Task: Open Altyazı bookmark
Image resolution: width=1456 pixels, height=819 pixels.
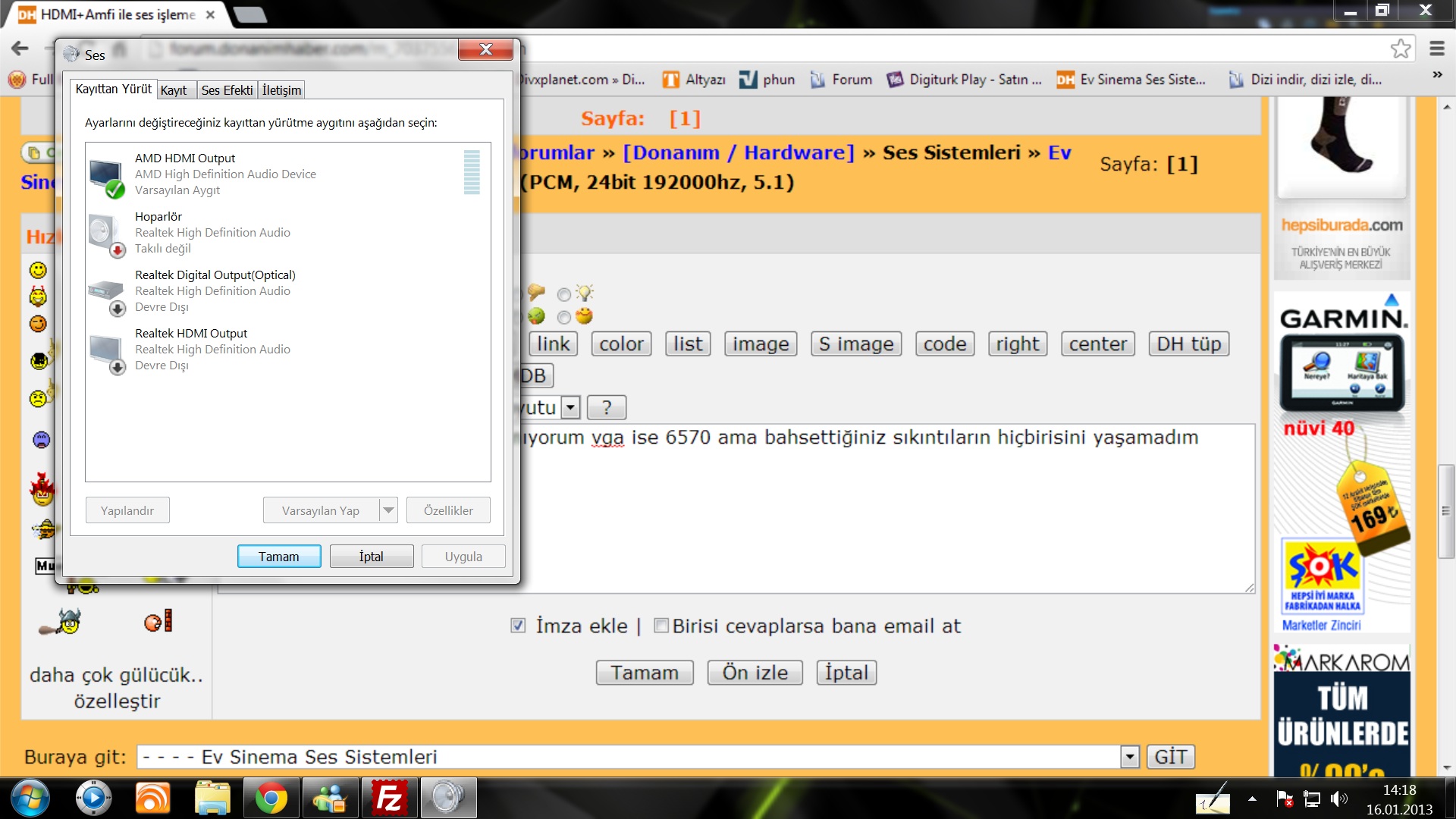Action: pos(694,80)
